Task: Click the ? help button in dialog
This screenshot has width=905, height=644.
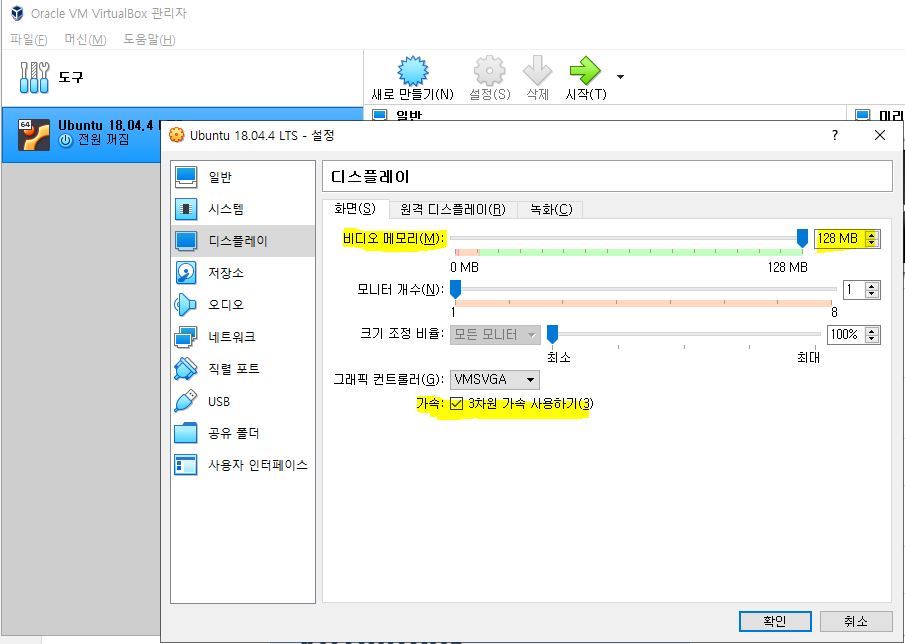Action: click(835, 136)
